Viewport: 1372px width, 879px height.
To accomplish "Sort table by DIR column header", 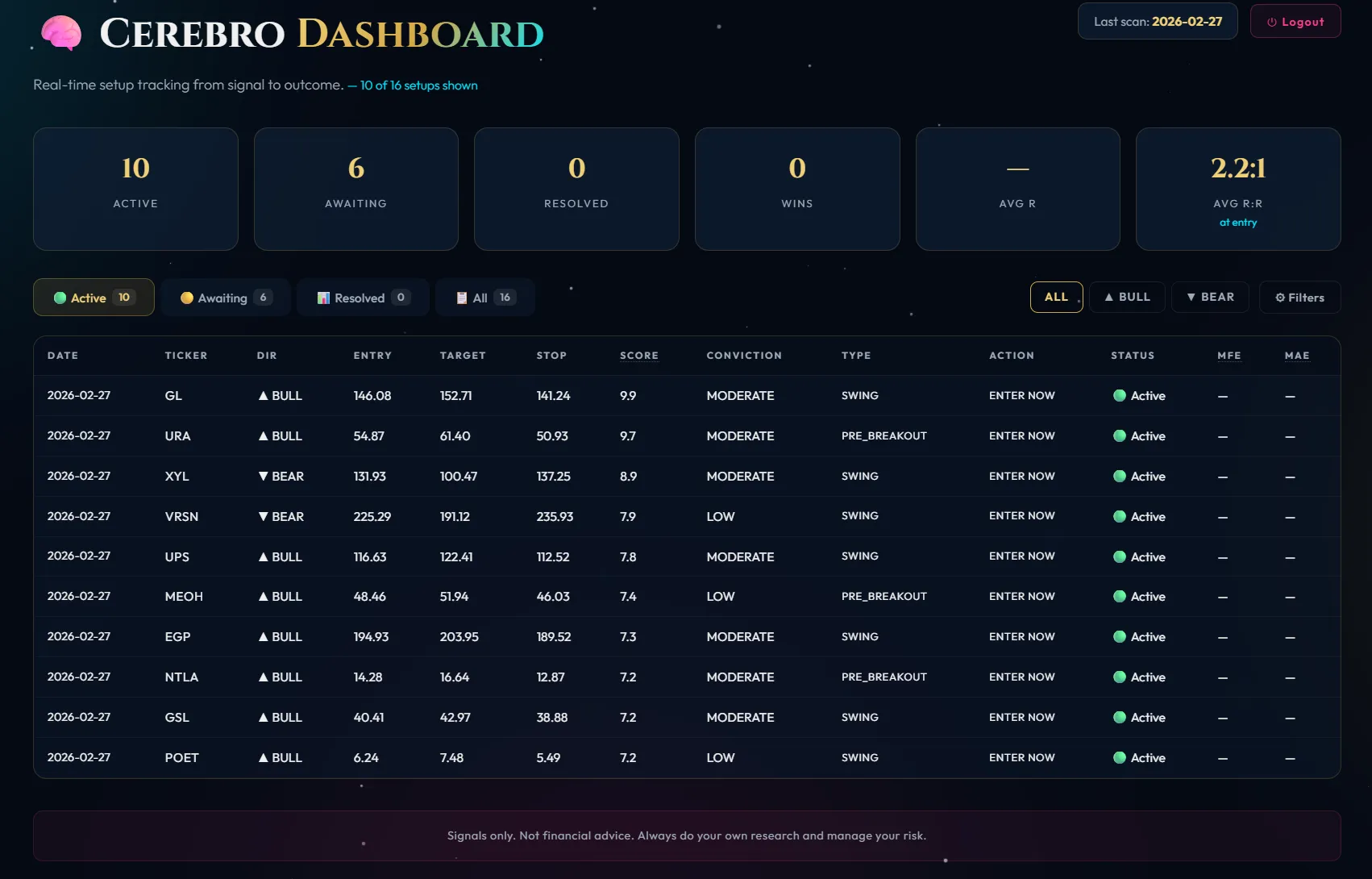I will [267, 356].
